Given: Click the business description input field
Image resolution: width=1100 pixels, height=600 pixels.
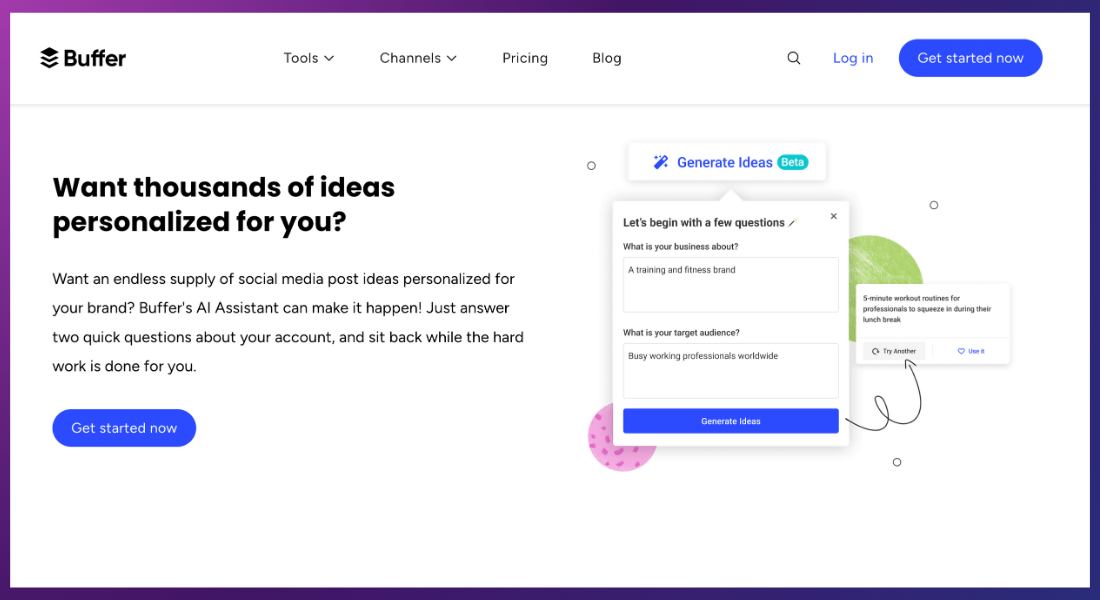Looking at the screenshot, I should [x=730, y=284].
